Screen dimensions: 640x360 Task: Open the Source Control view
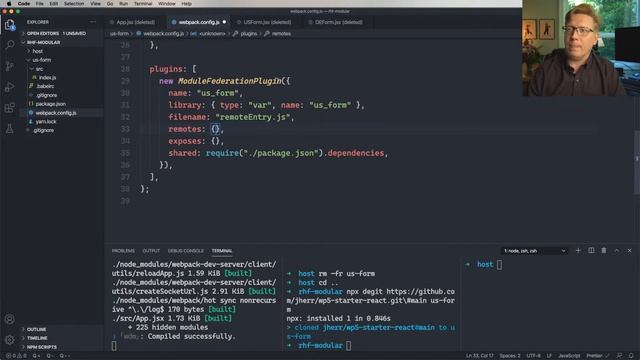click(10, 66)
